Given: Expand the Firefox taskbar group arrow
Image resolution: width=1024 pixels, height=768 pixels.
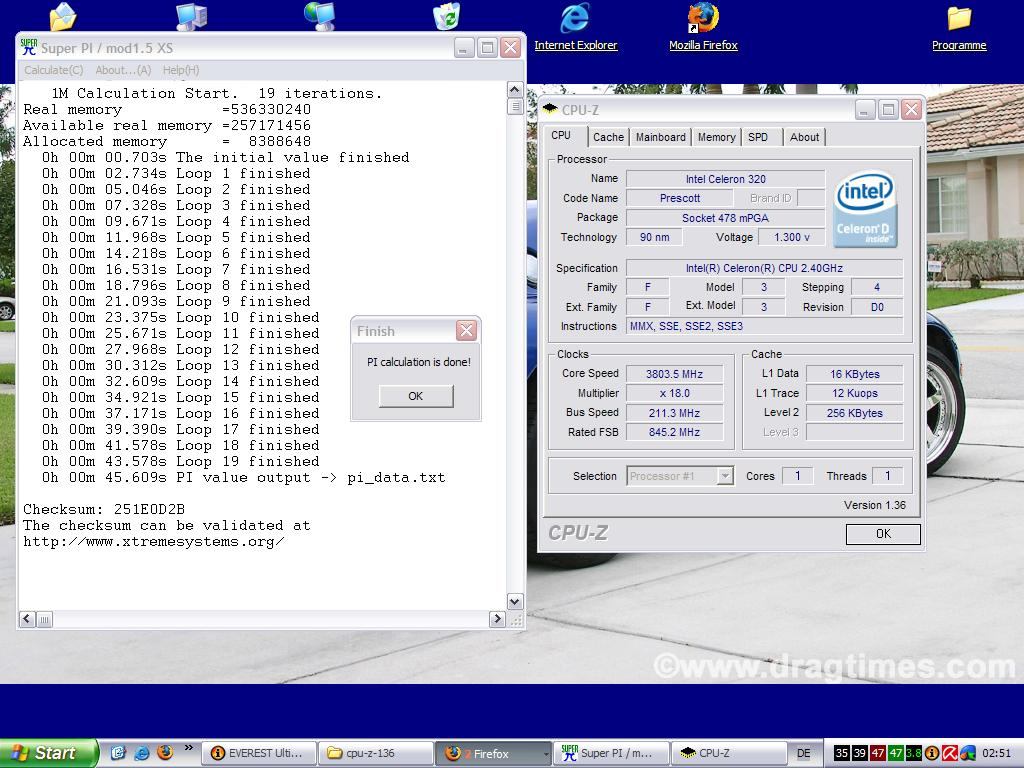Looking at the screenshot, I should coord(546,754).
